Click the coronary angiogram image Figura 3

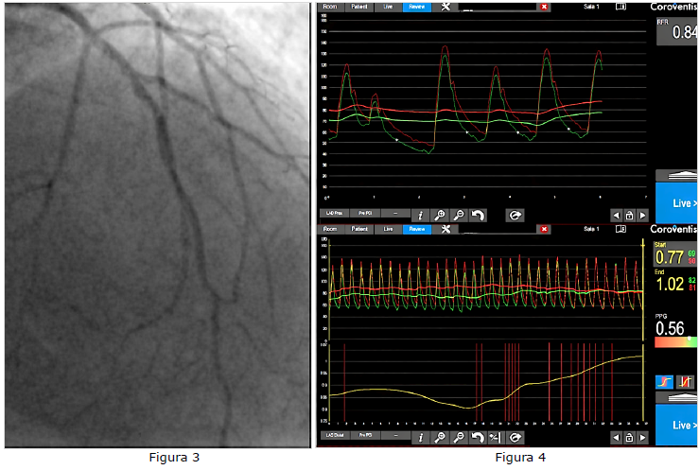156,225
